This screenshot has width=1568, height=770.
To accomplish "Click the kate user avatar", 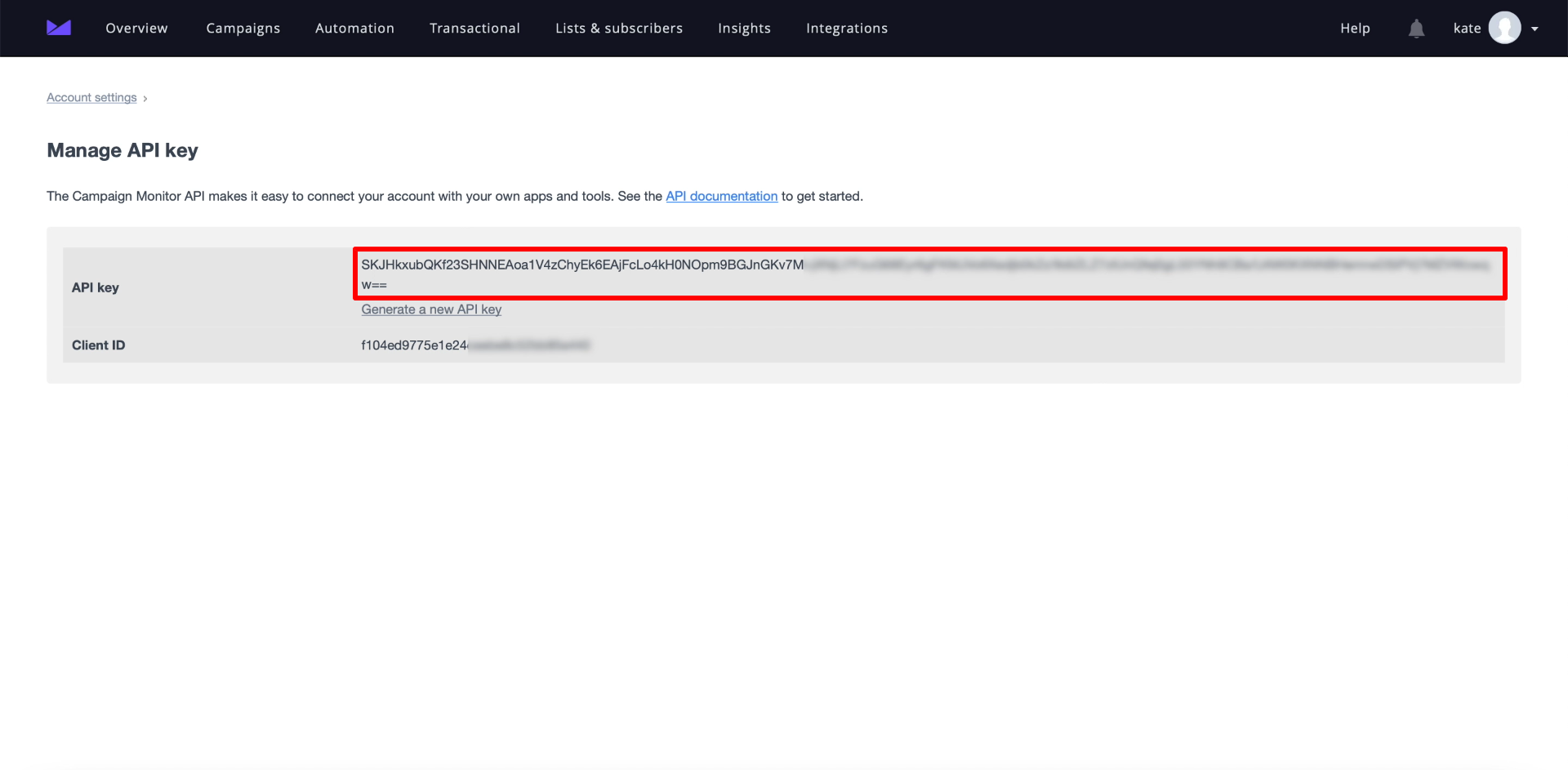I will coord(1504,28).
